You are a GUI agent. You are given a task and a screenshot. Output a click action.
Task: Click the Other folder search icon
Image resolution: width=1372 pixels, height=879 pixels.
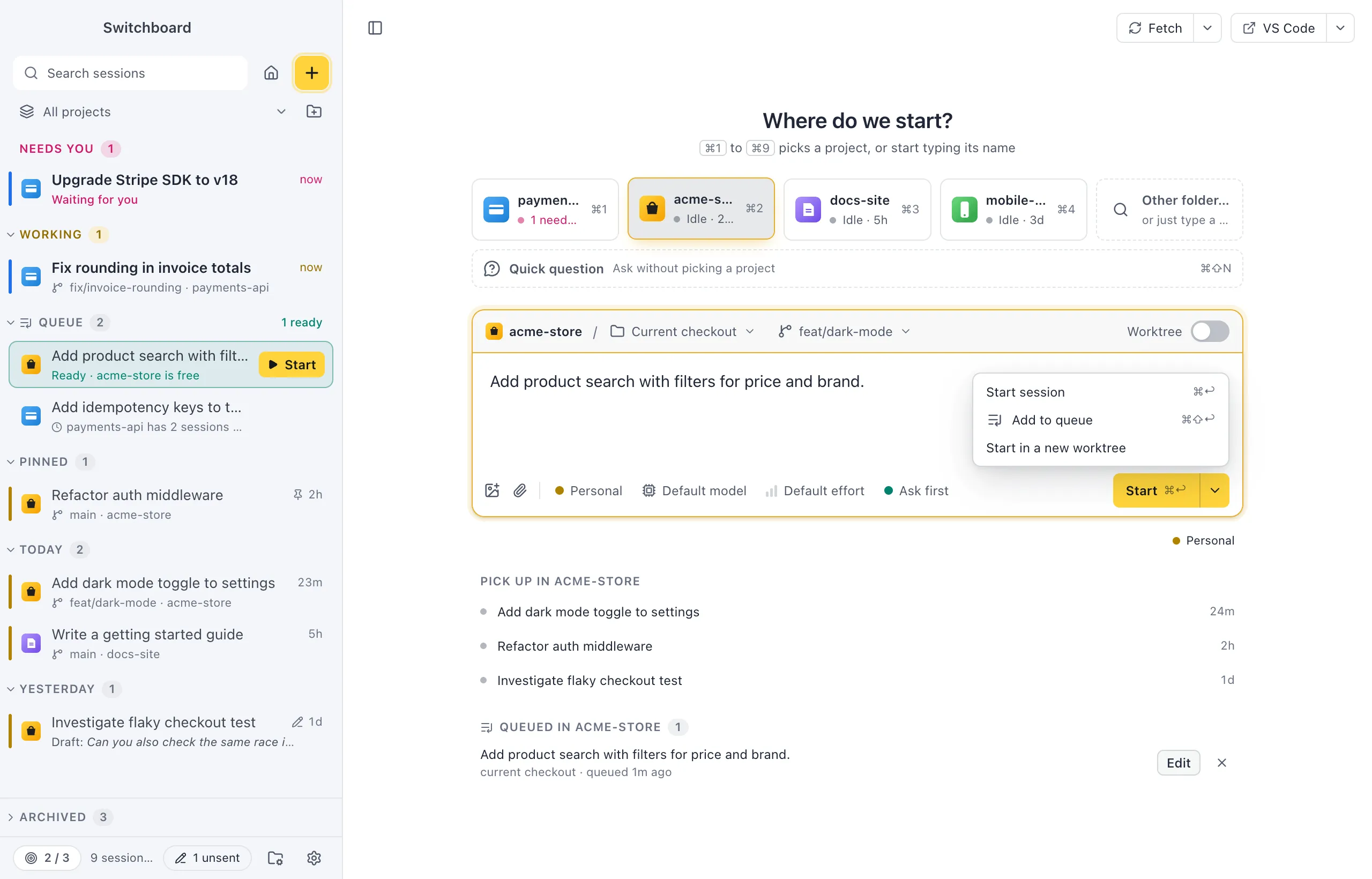coord(1120,210)
